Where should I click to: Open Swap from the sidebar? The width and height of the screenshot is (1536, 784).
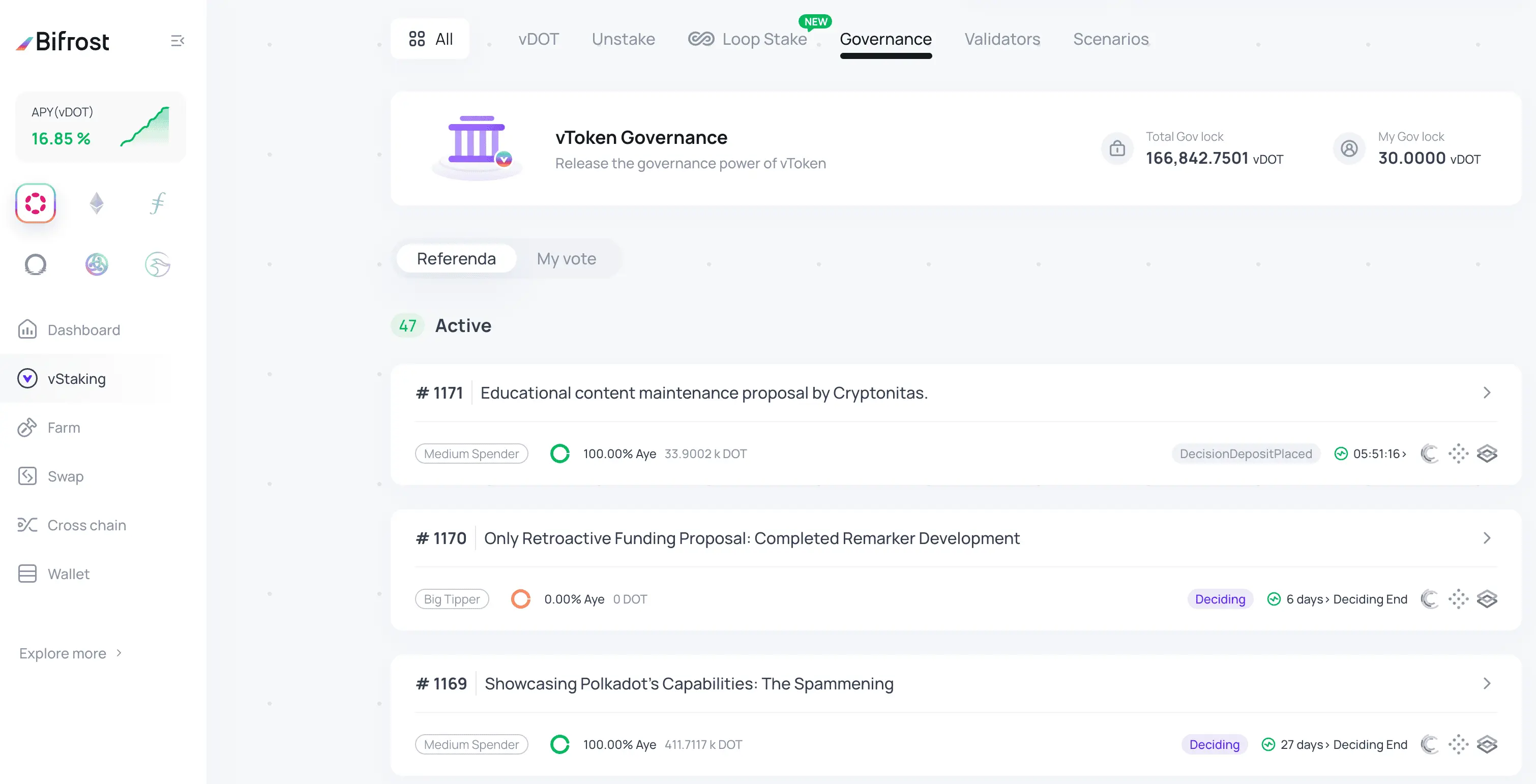[x=51, y=476]
